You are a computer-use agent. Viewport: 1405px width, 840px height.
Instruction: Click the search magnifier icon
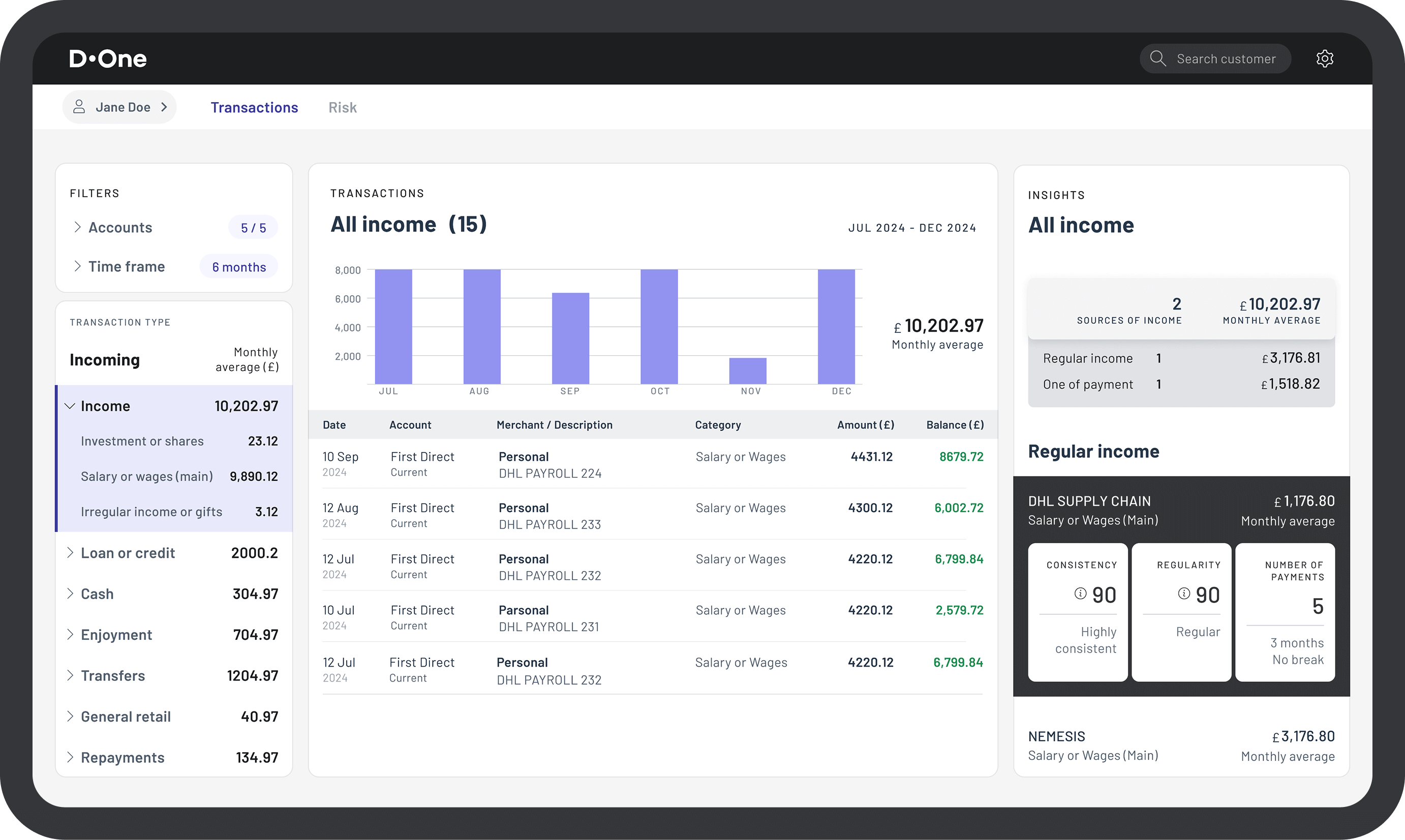pos(1157,58)
